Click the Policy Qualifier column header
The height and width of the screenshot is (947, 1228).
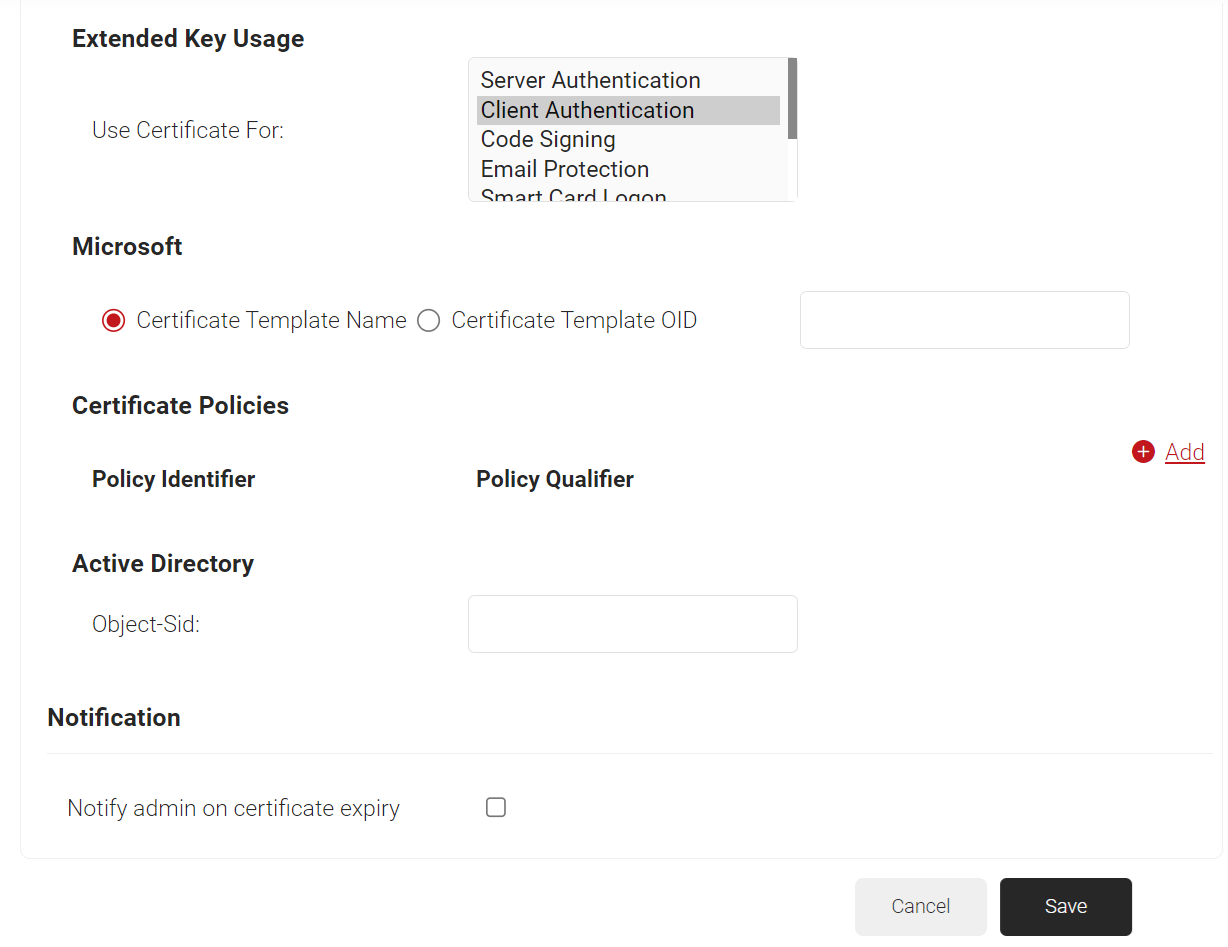coord(554,479)
